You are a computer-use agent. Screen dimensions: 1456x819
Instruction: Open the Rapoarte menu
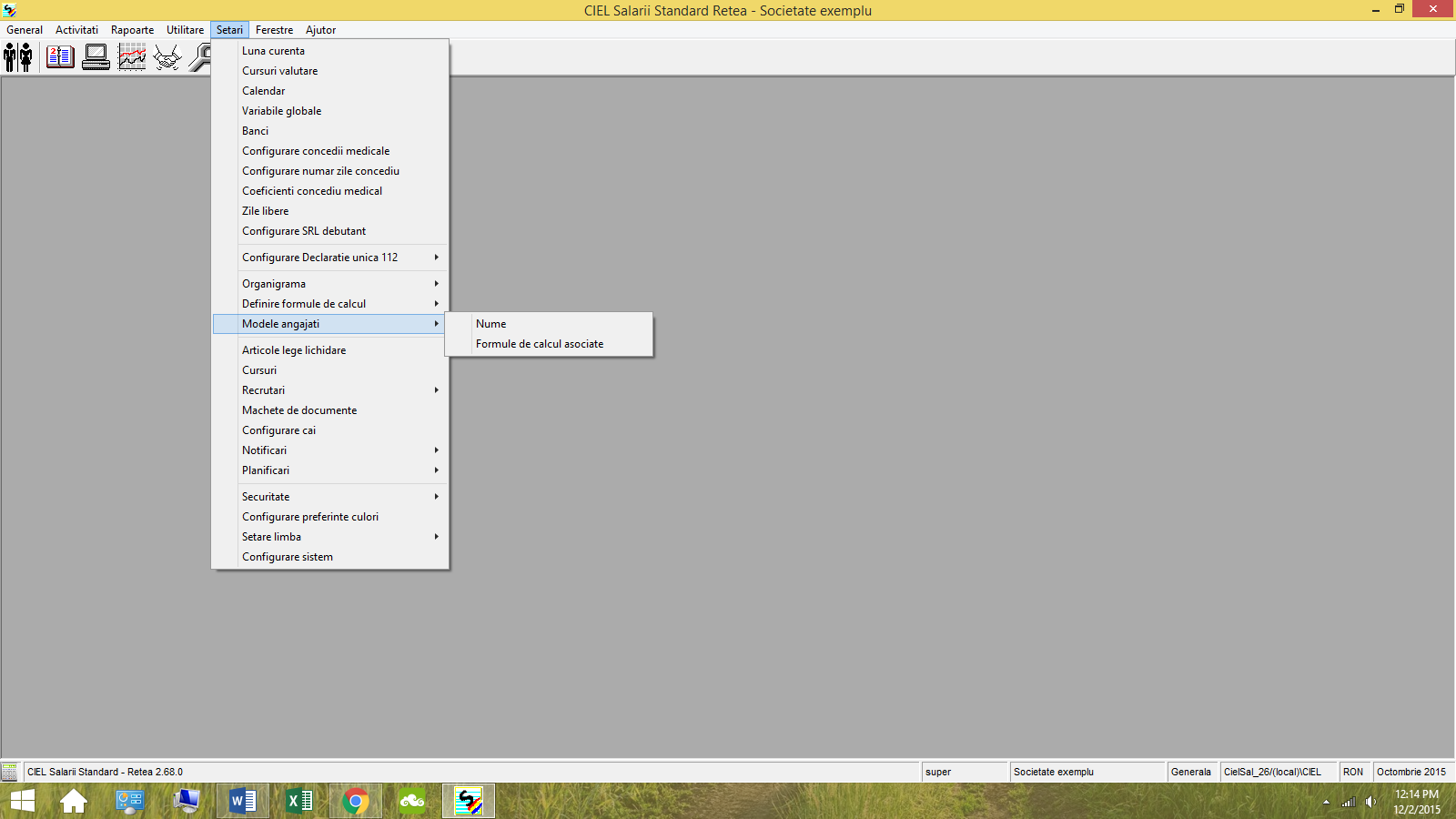132,30
